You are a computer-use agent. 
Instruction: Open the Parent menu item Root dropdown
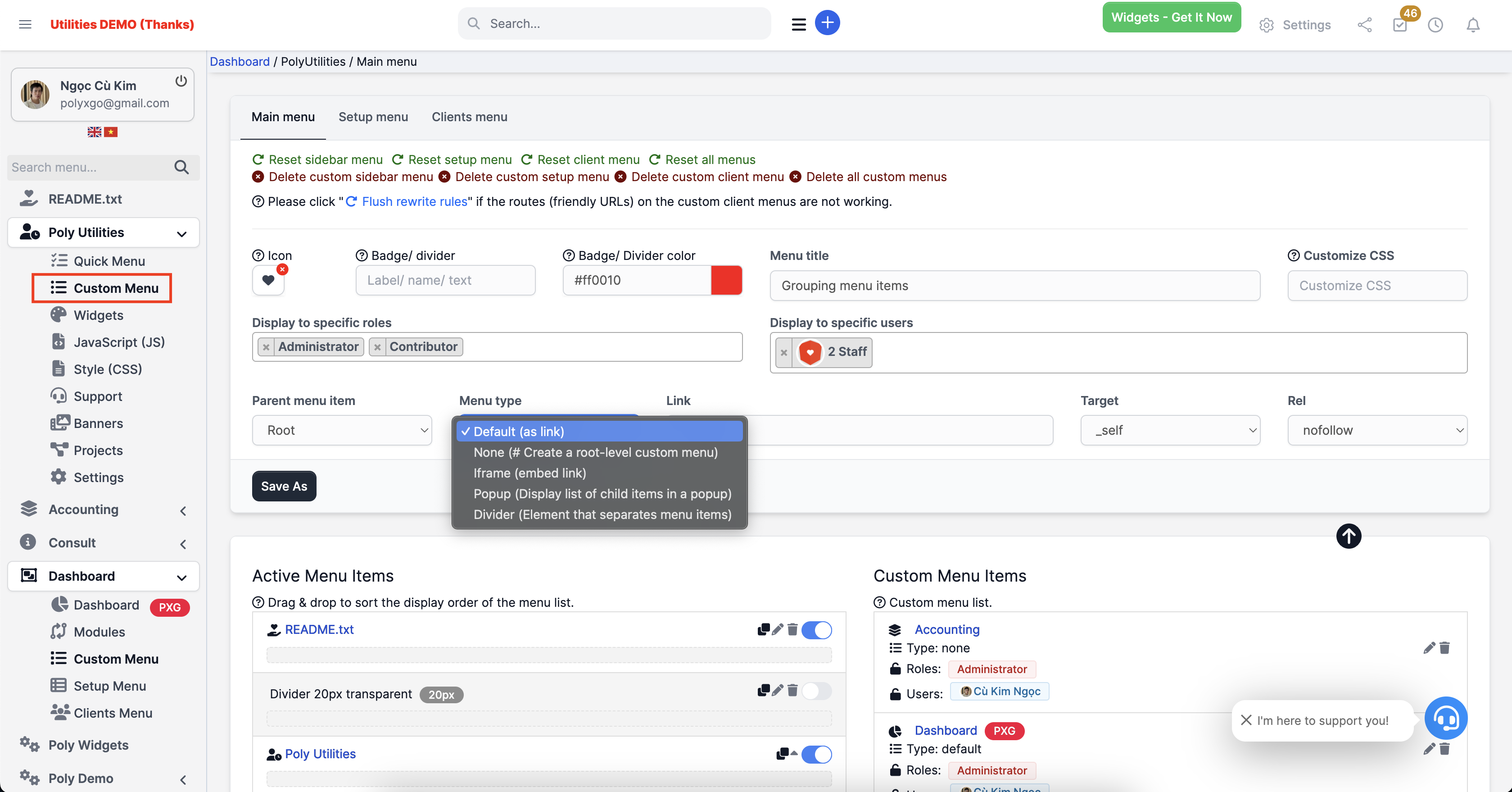click(342, 430)
